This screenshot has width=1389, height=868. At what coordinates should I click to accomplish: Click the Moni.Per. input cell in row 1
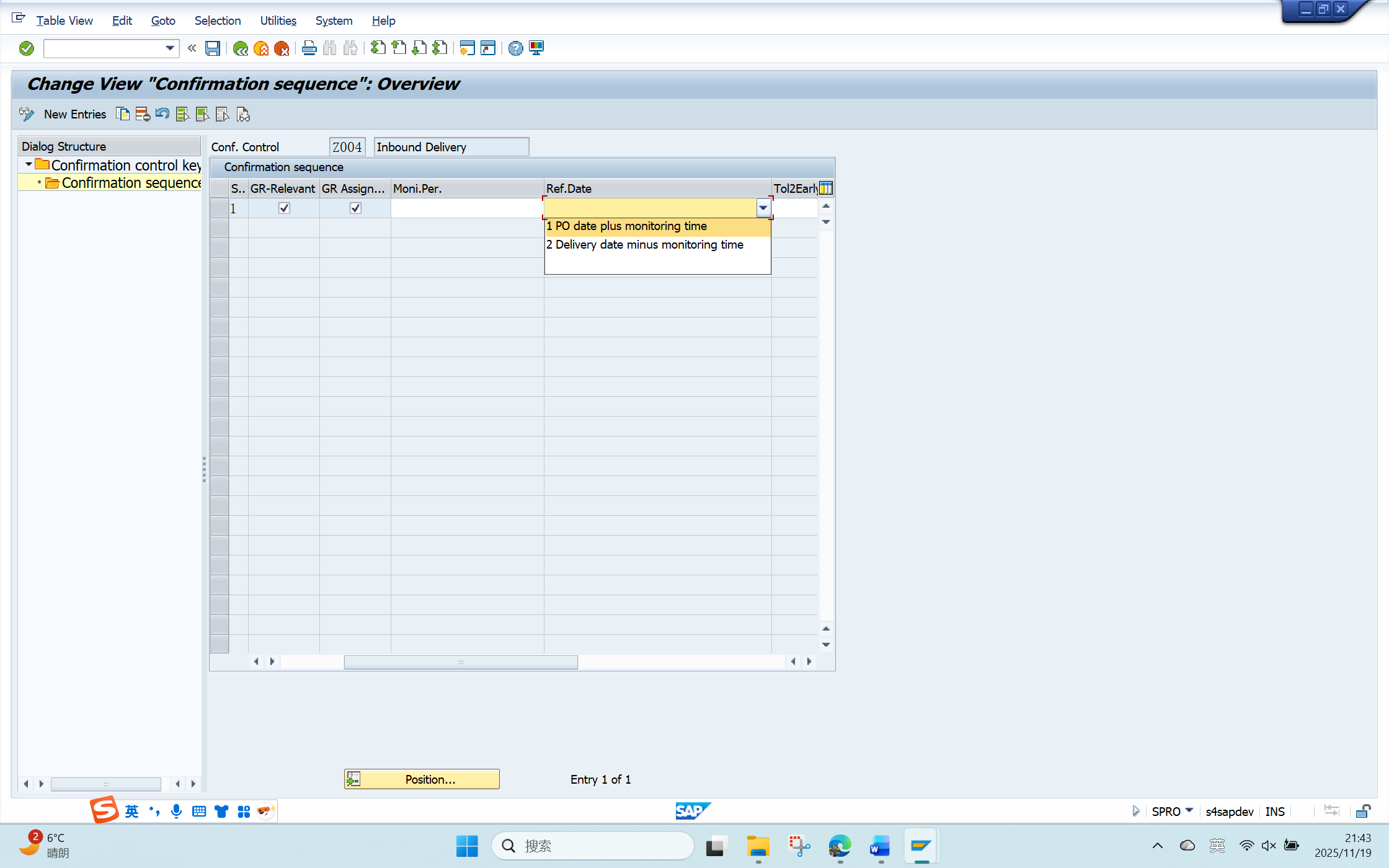pyautogui.click(x=467, y=208)
